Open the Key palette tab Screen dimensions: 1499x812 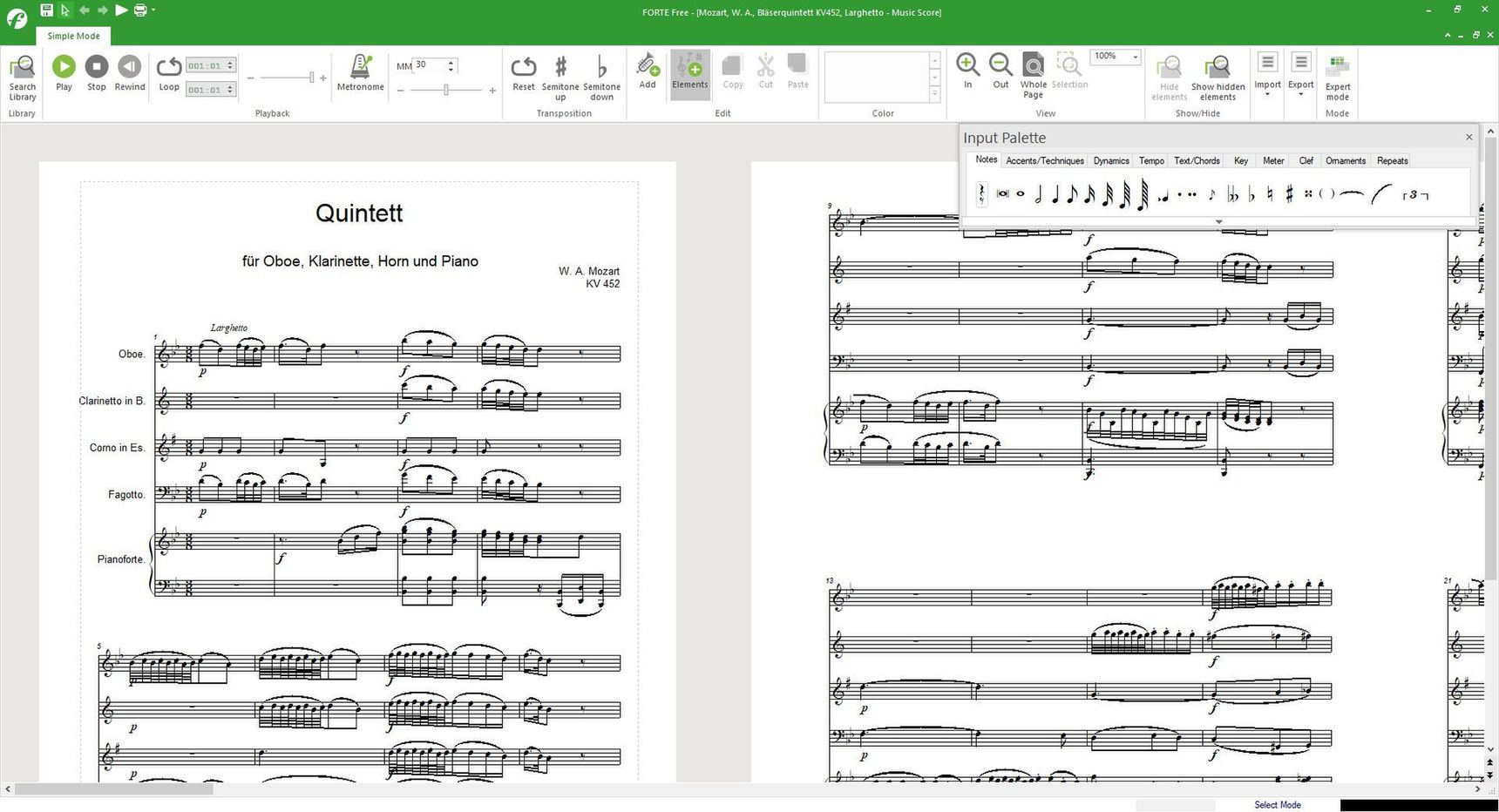point(1241,160)
